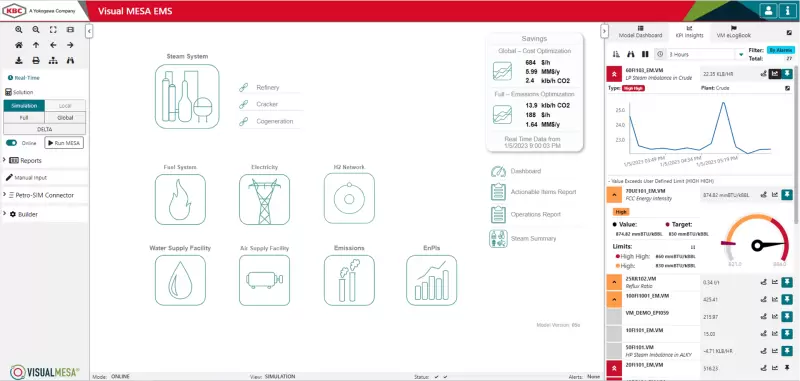Navigate back with the left arrow icon
The image size is (800, 381).
click(53, 45)
